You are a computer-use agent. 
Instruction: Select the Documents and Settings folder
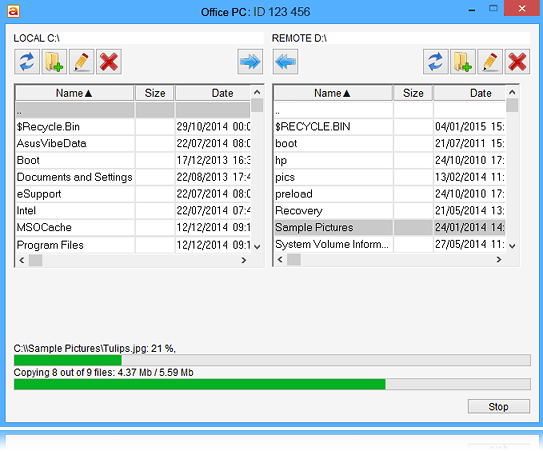pyautogui.click(x=74, y=177)
